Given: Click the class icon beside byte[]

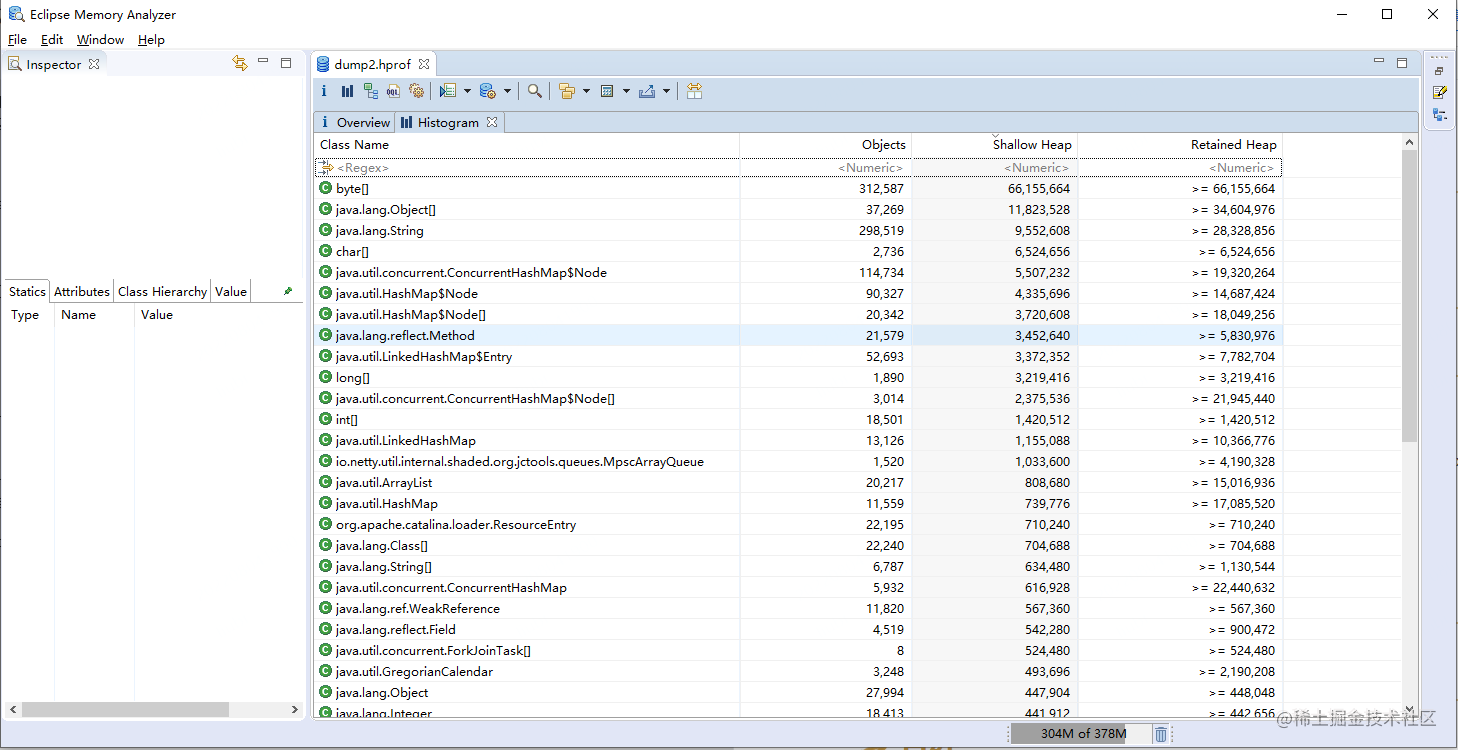Looking at the screenshot, I should 325,188.
